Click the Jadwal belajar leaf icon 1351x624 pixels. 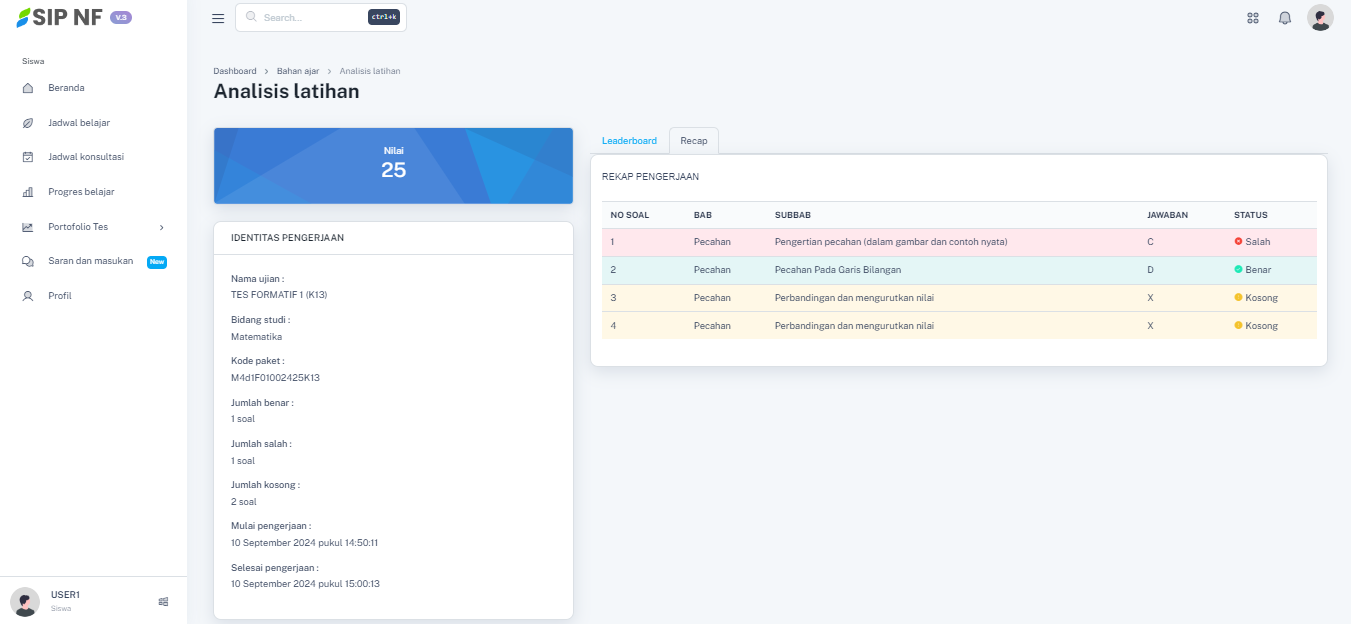click(x=28, y=123)
